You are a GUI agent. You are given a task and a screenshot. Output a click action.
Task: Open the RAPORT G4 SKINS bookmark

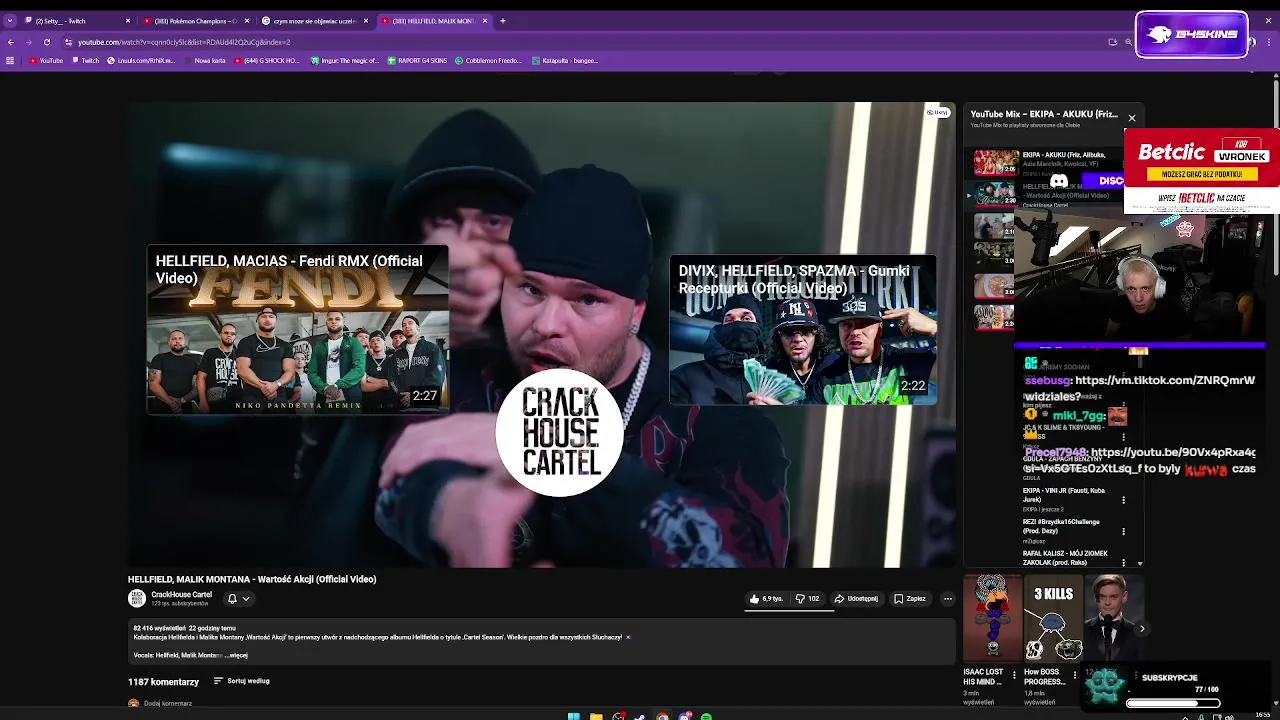coord(416,61)
